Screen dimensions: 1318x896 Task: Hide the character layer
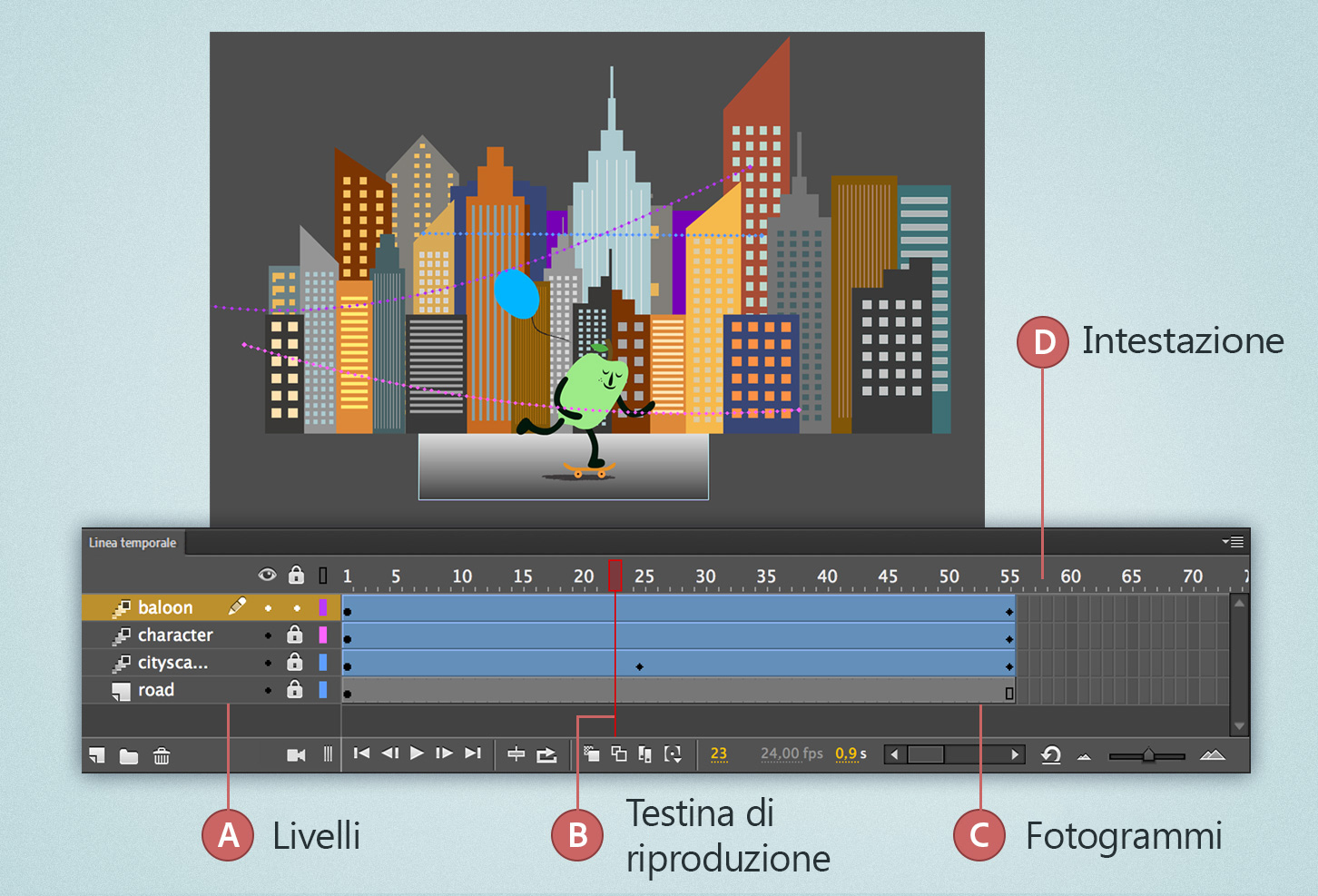[x=268, y=635]
